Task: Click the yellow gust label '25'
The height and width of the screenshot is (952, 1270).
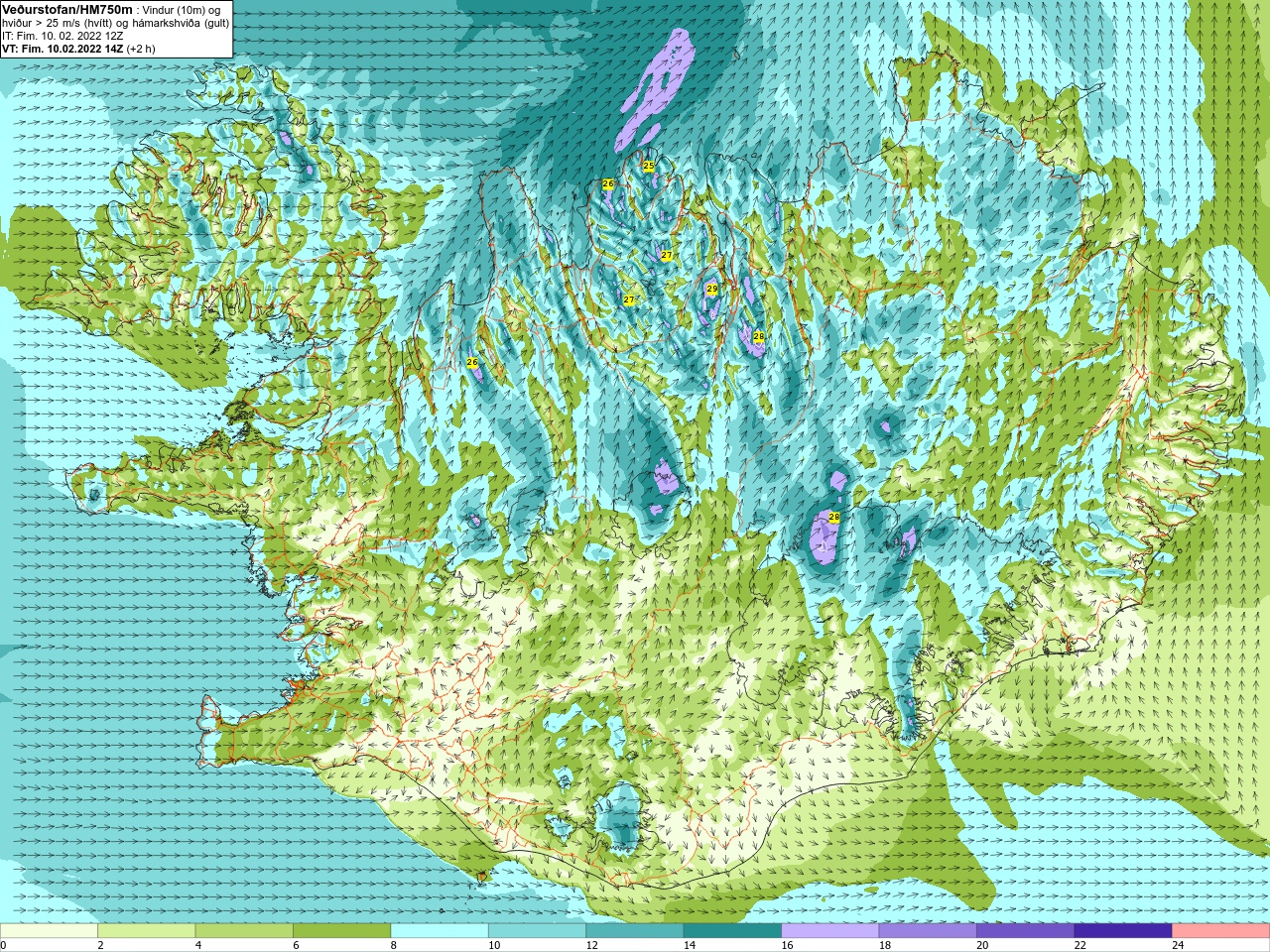Action: tap(648, 166)
